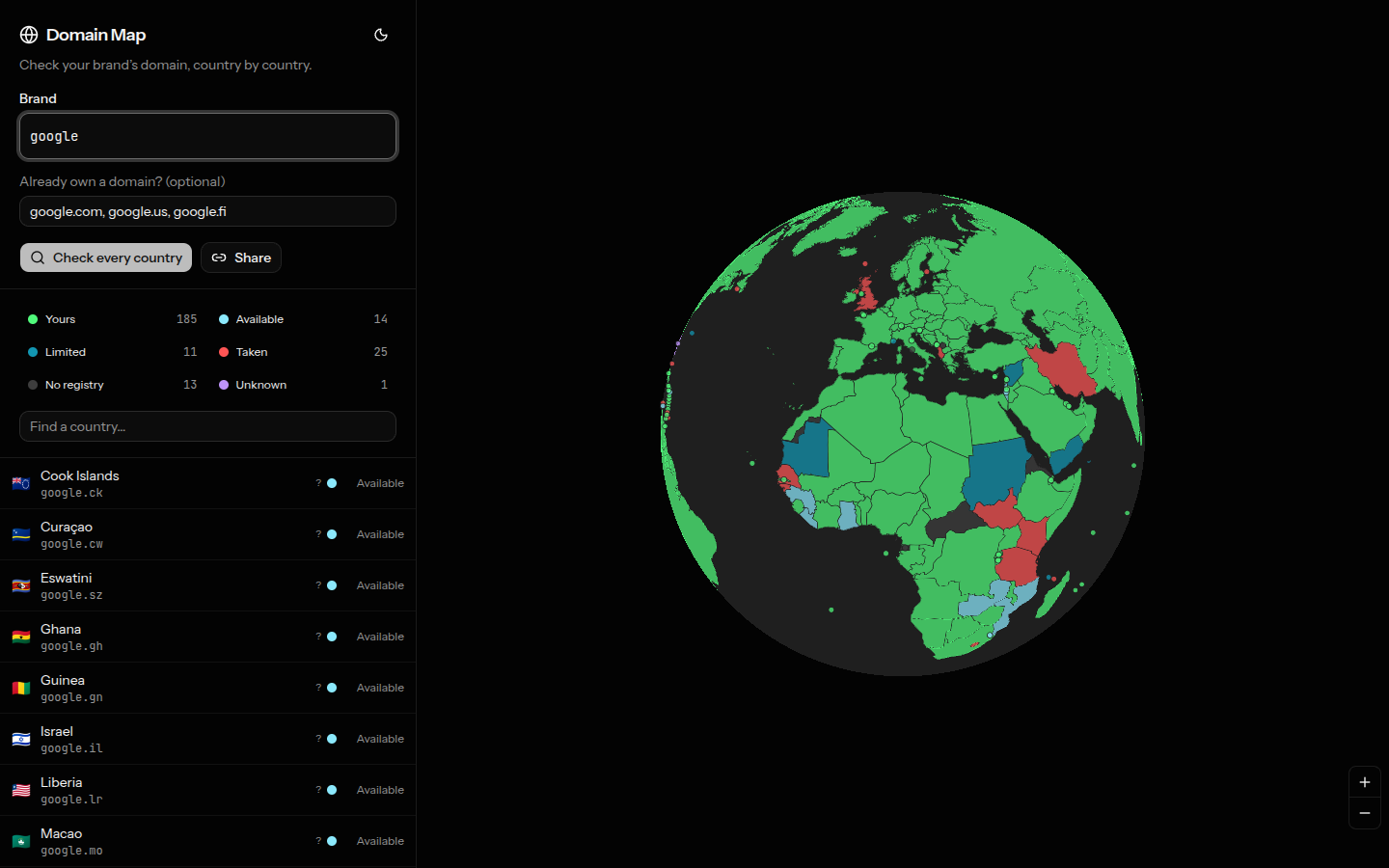Select the Macao country name
1389x868 pixels.
pos(62,833)
